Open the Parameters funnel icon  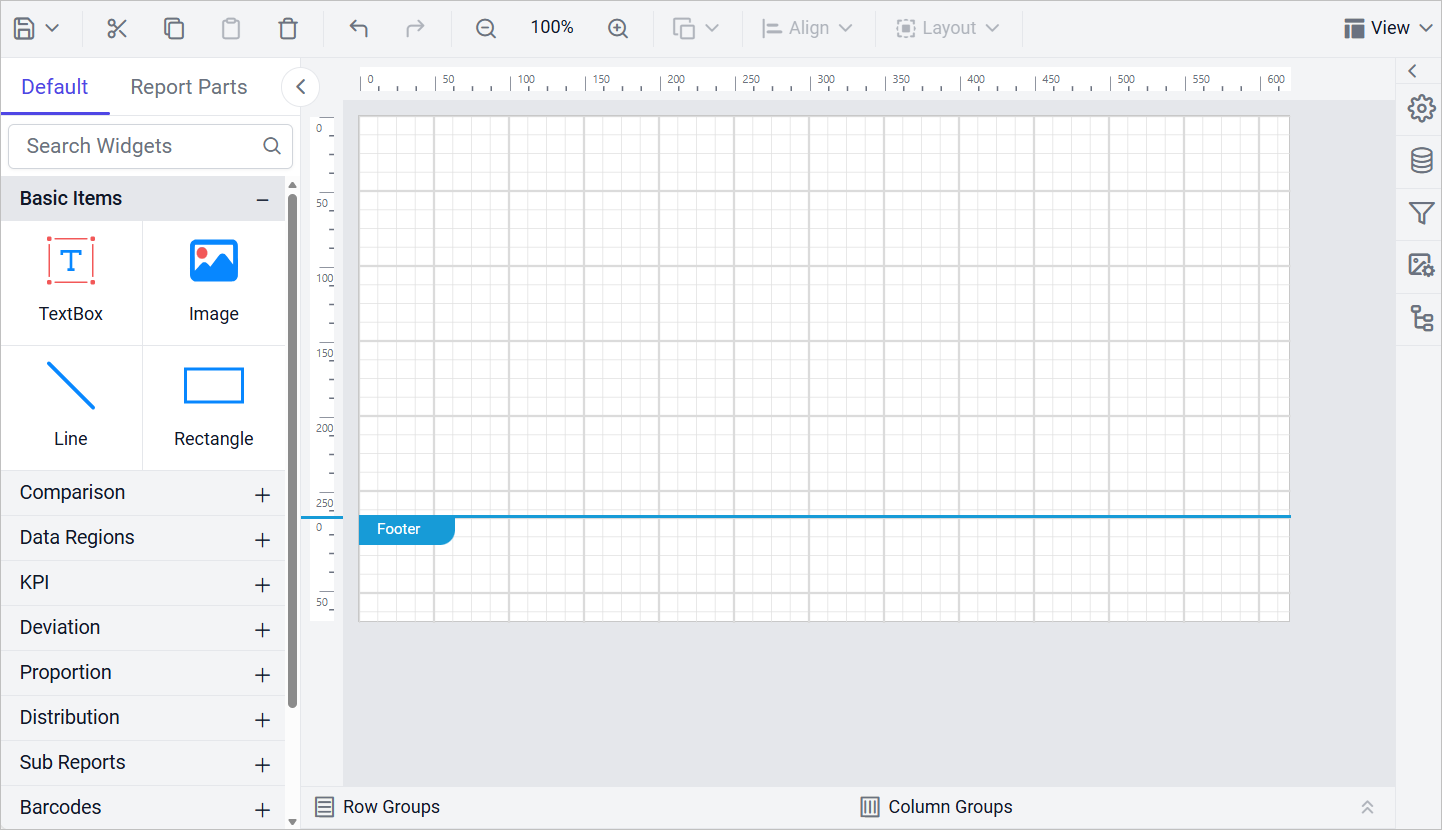[1421, 214]
